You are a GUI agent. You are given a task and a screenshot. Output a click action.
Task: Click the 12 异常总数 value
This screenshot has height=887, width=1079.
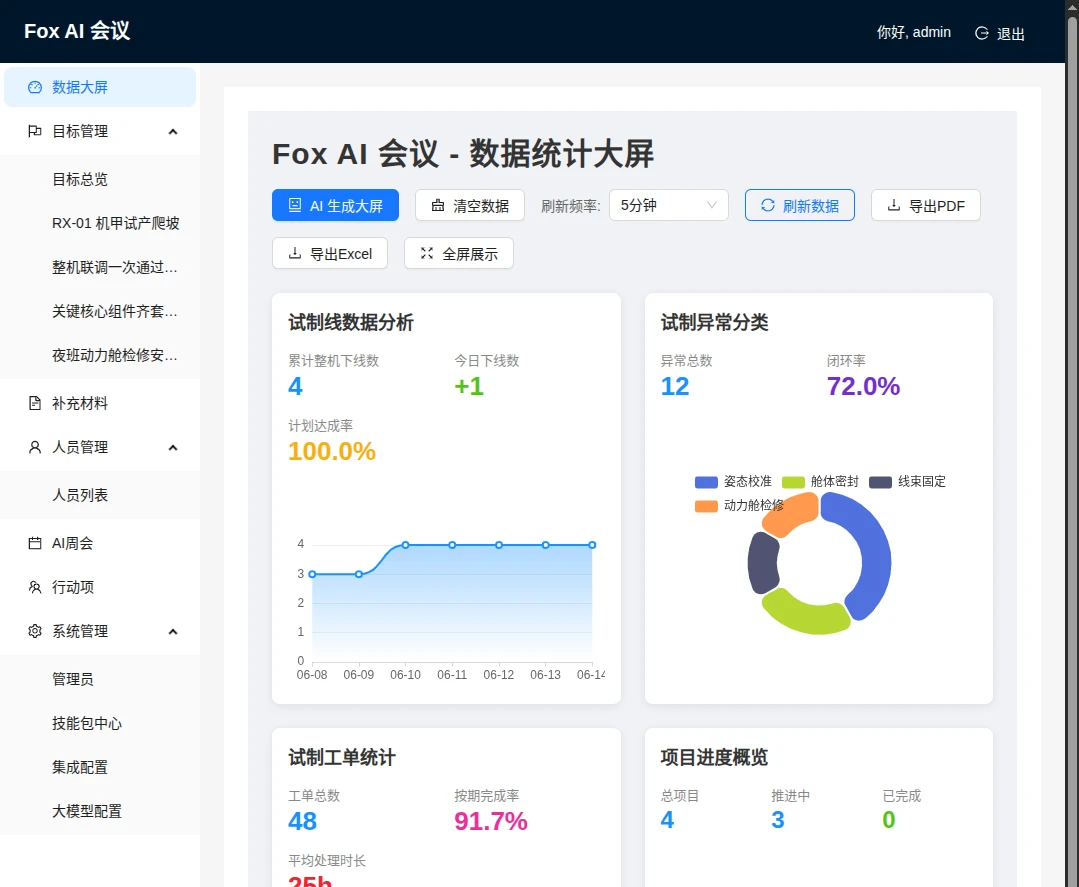[x=674, y=387]
